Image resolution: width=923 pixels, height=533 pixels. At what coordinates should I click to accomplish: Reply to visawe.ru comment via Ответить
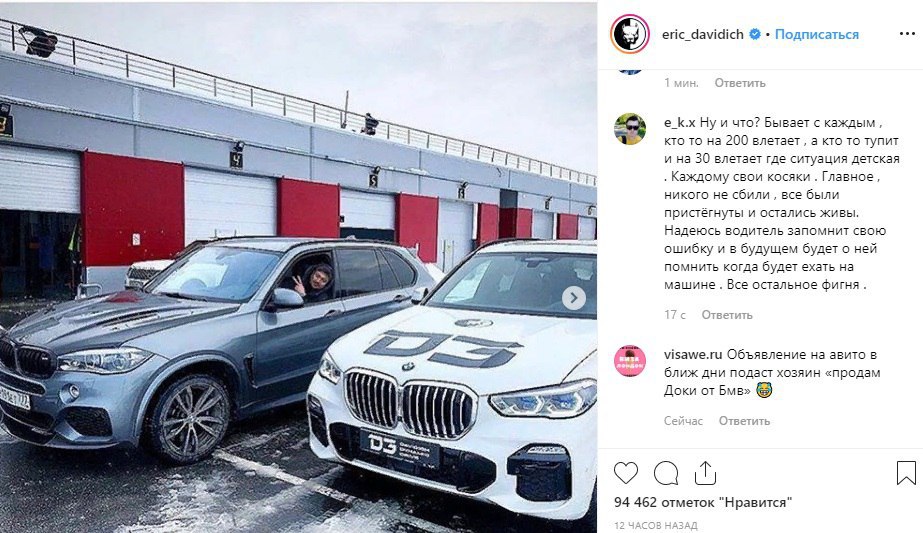click(x=744, y=421)
